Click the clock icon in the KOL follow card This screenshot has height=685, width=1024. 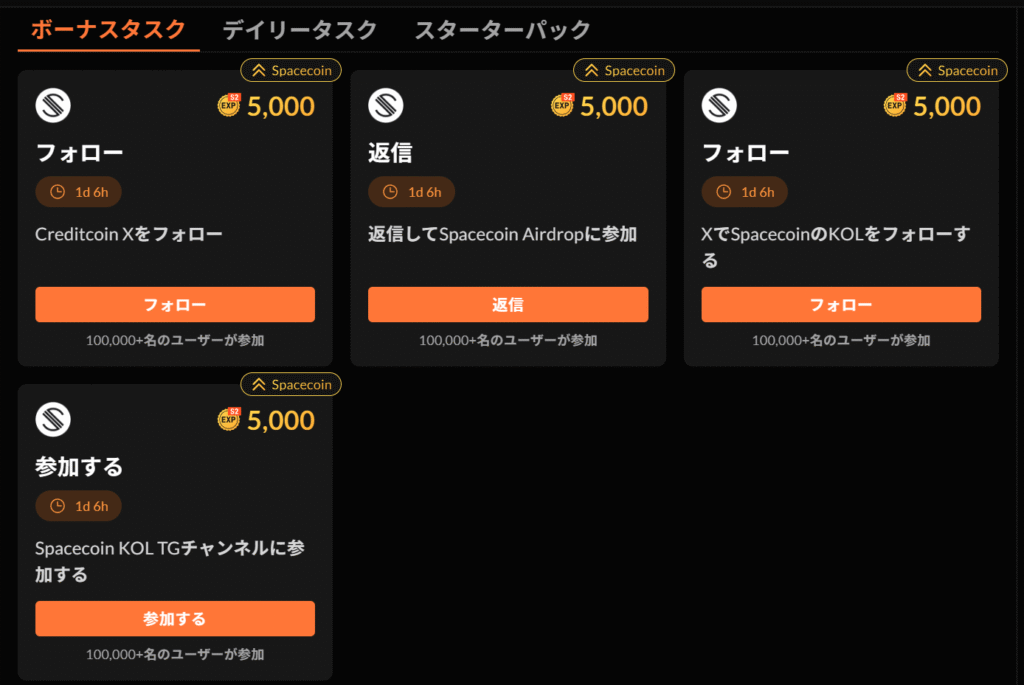click(723, 192)
